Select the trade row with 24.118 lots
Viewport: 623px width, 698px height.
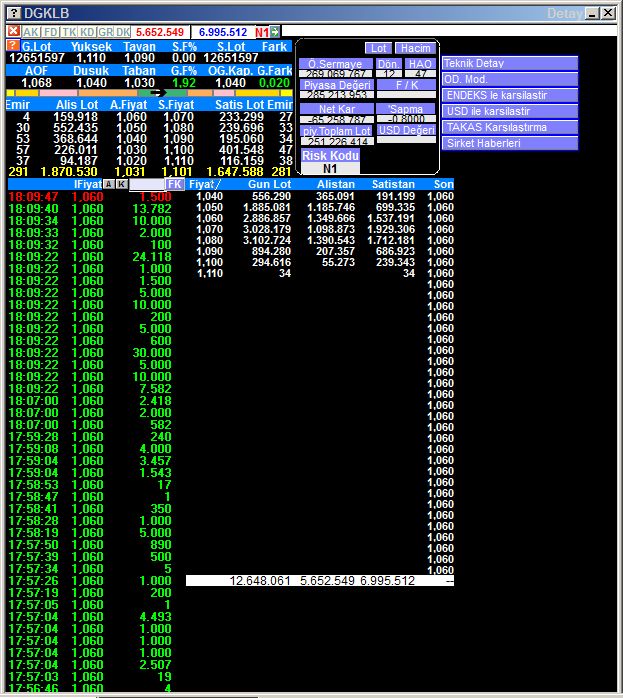(90, 256)
